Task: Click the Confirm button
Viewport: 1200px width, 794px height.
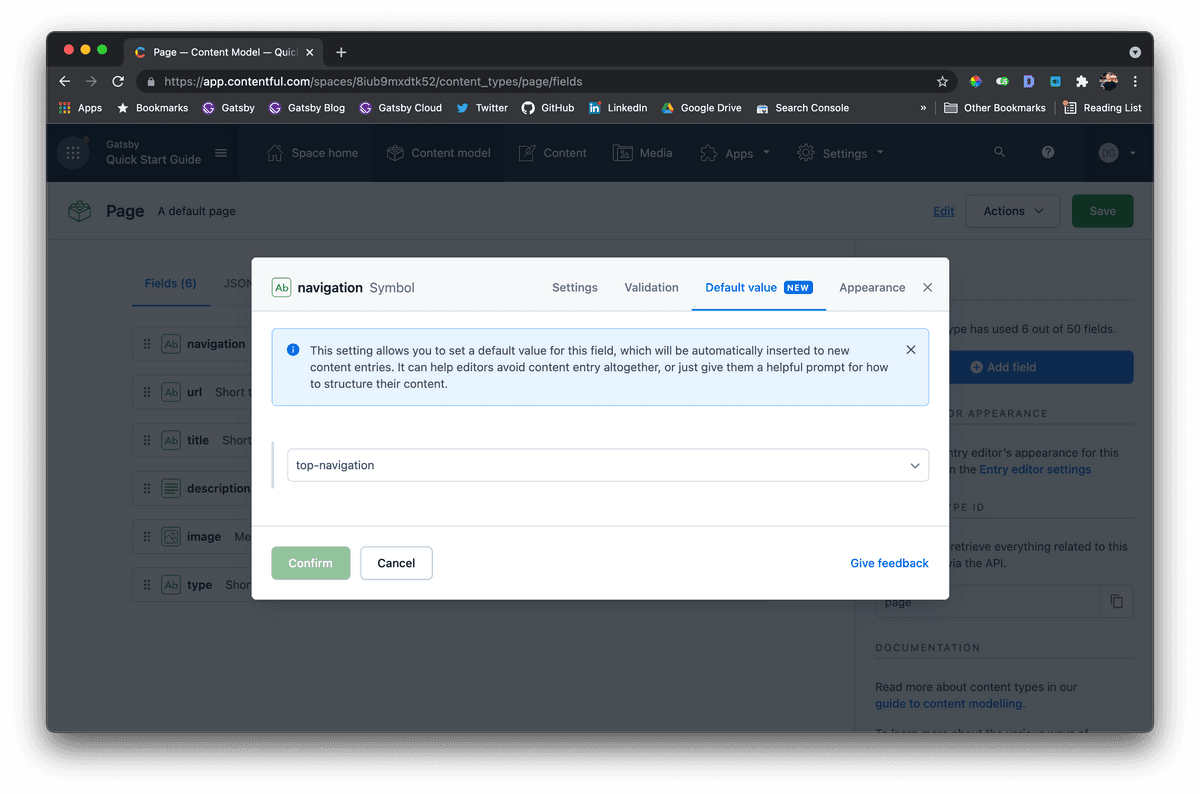Action: click(310, 563)
